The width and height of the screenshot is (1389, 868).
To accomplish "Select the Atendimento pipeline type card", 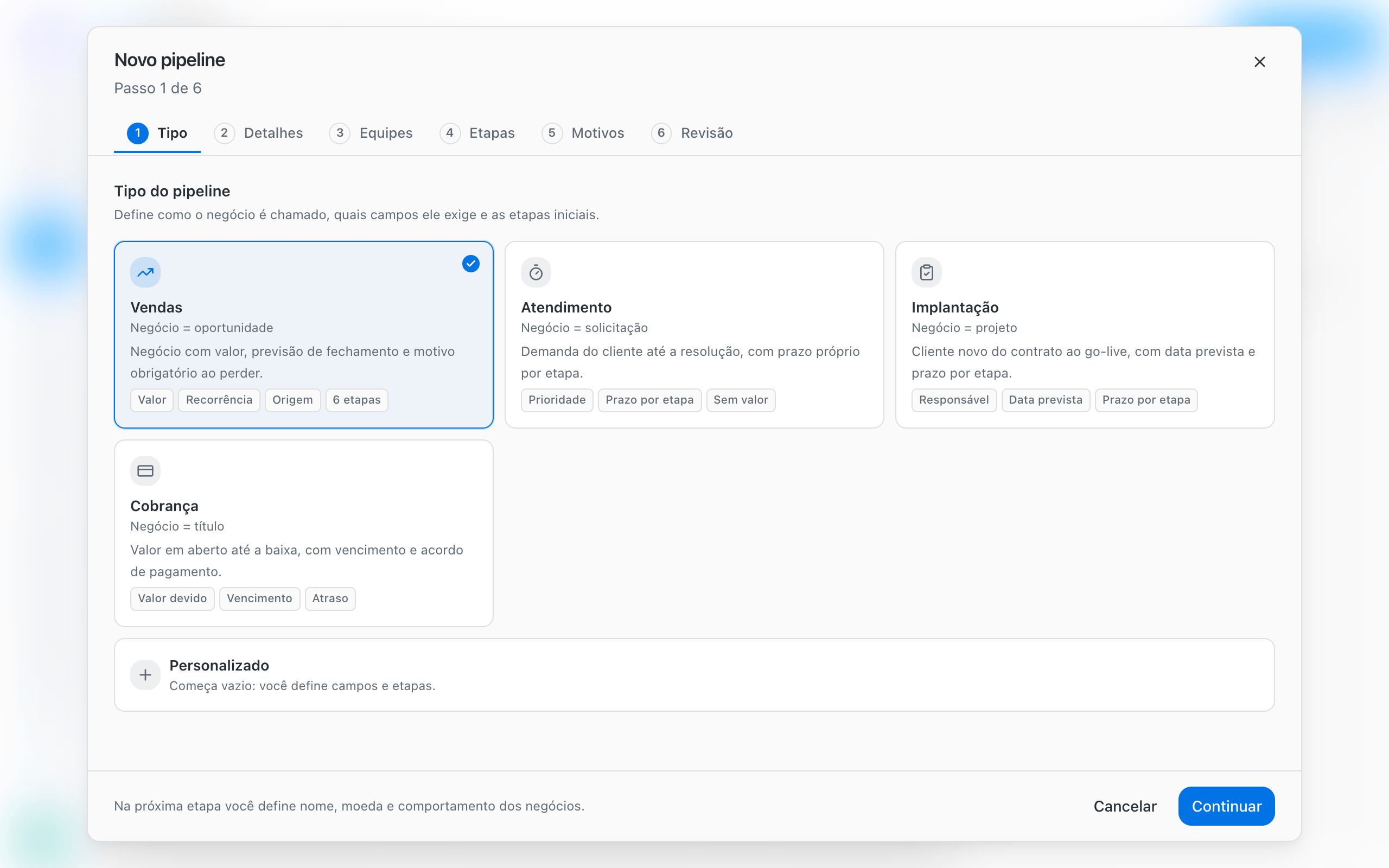I will (694, 335).
